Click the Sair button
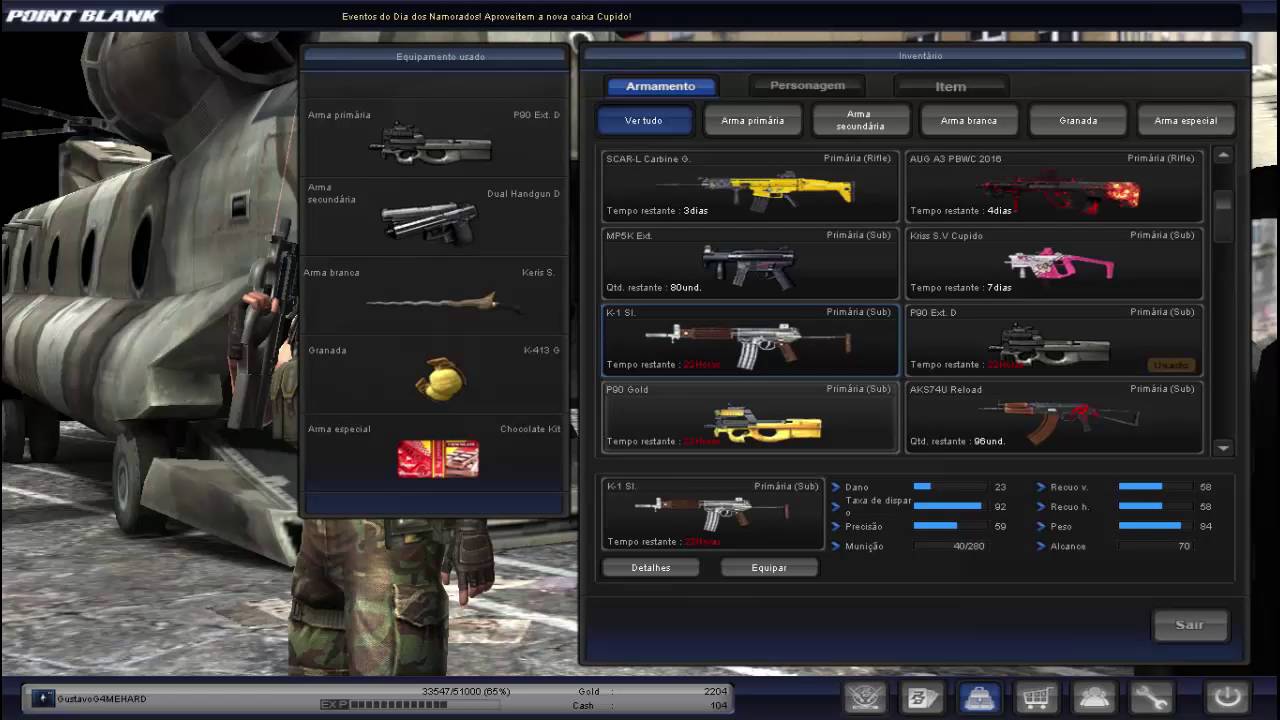 pos(1189,624)
